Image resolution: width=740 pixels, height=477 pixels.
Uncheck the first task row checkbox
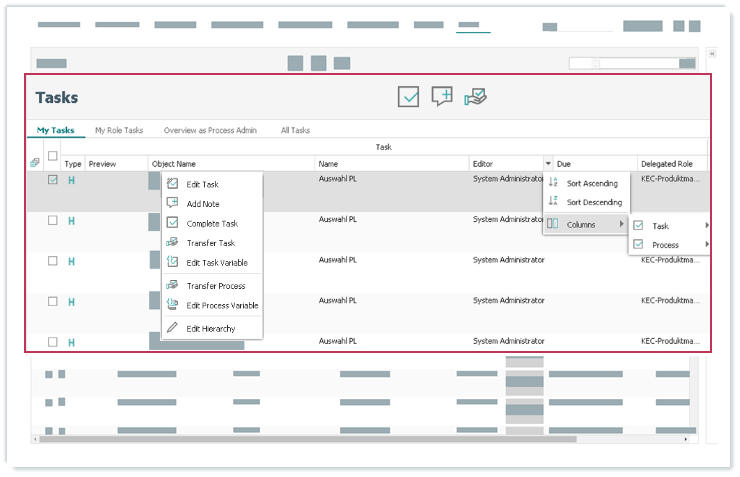pos(53,180)
